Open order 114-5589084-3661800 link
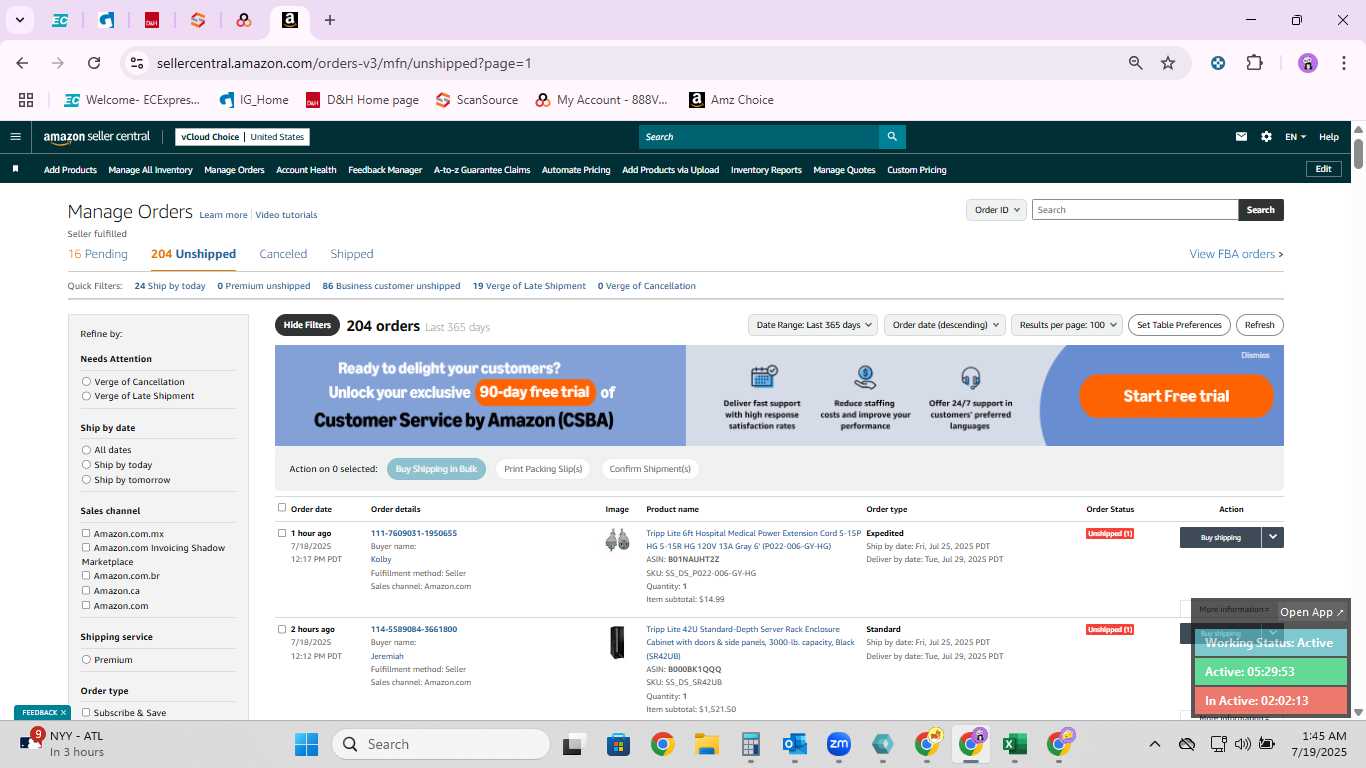The image size is (1366, 768). [x=414, y=629]
